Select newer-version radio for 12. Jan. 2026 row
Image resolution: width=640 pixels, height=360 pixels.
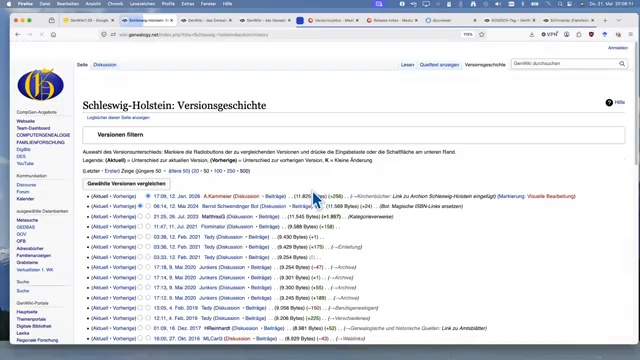click(148, 196)
